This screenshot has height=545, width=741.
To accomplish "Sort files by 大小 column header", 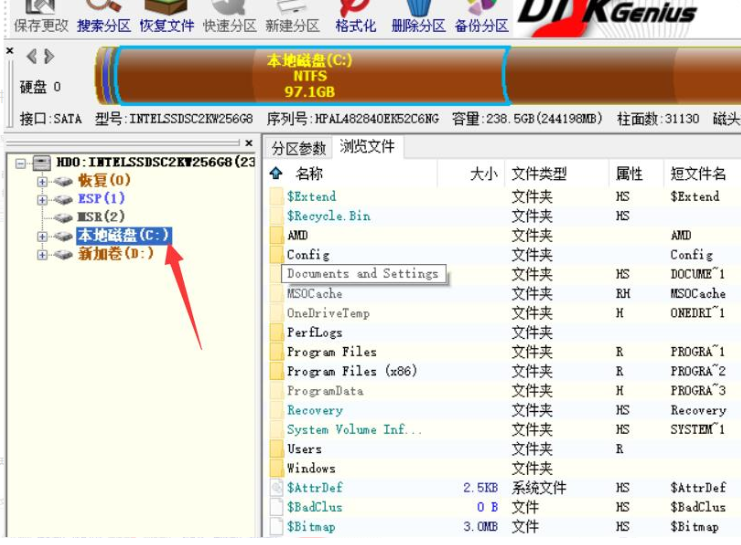I will 483,174.
